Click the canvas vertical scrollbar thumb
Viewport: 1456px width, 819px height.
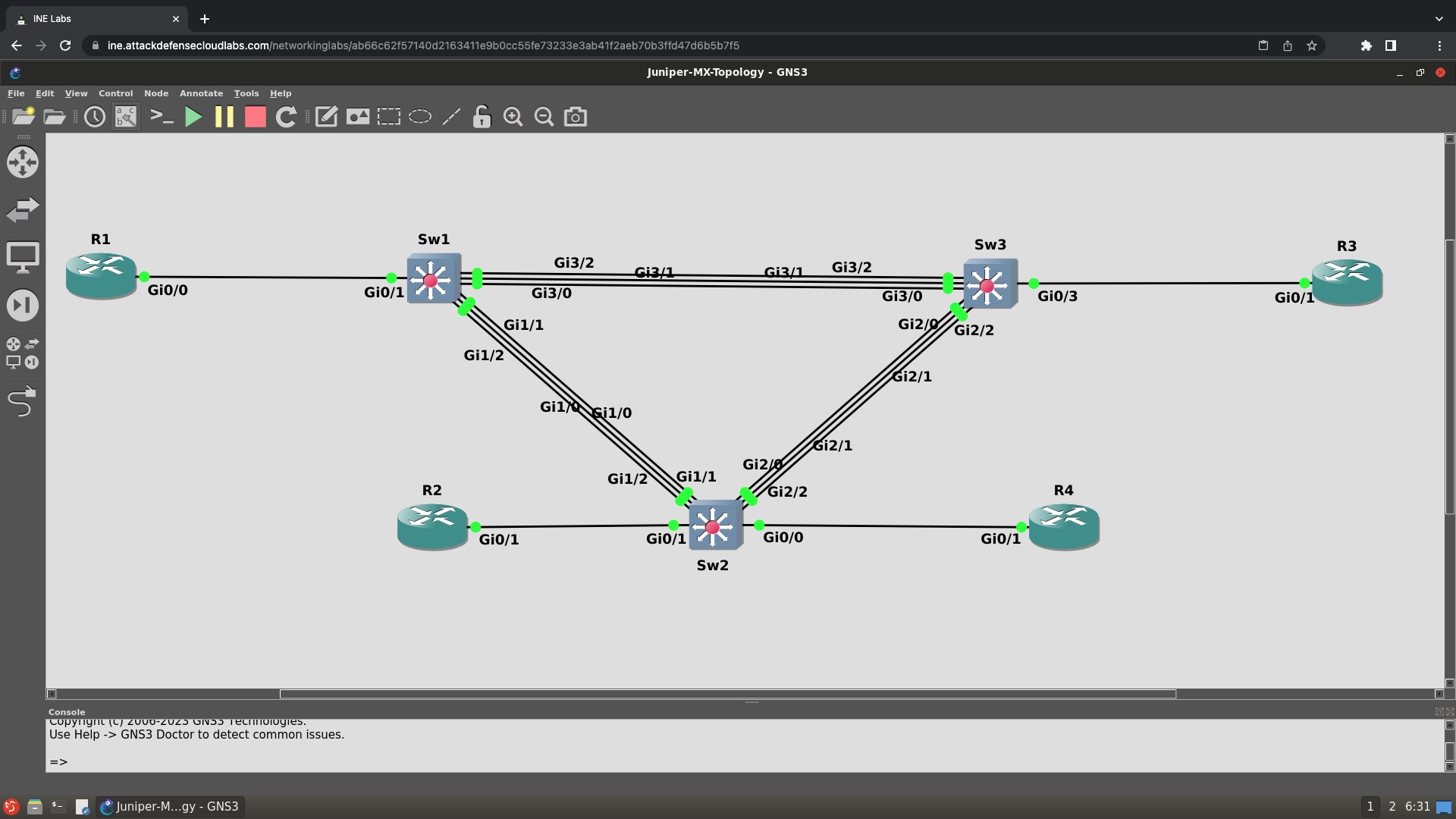pyautogui.click(x=1450, y=377)
